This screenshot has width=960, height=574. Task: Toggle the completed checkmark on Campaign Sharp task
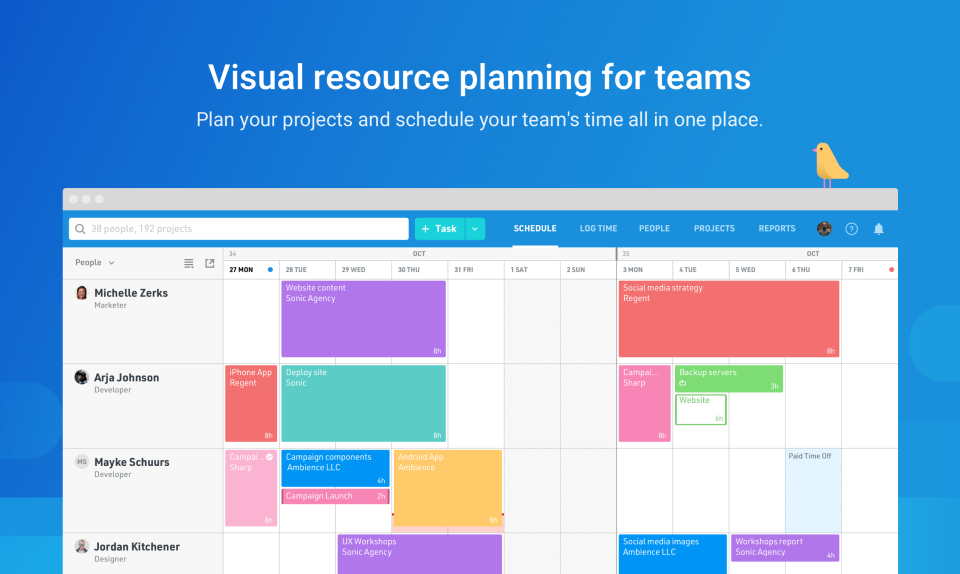(269, 457)
